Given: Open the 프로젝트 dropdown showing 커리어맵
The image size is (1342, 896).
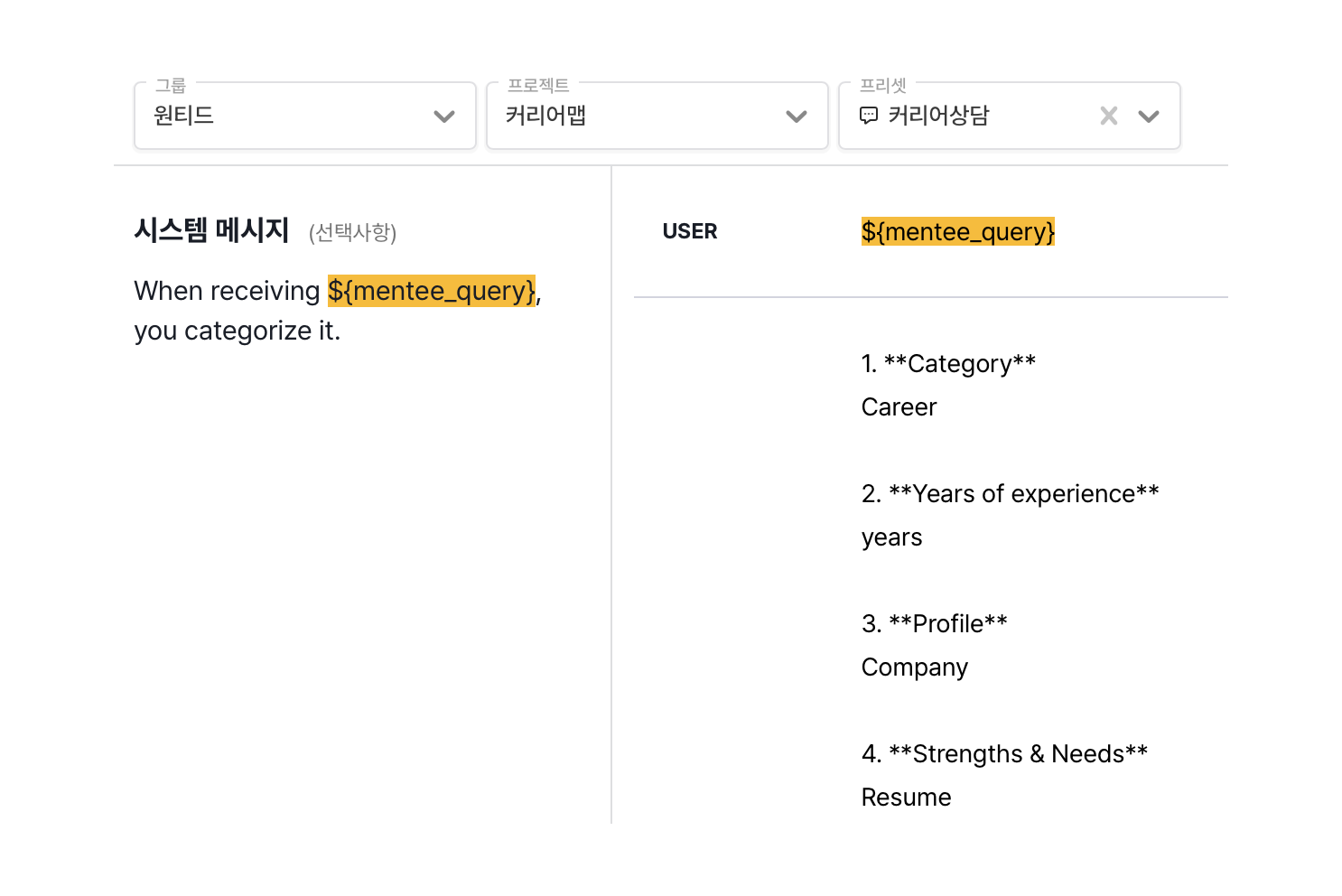Looking at the screenshot, I should pos(657,116).
